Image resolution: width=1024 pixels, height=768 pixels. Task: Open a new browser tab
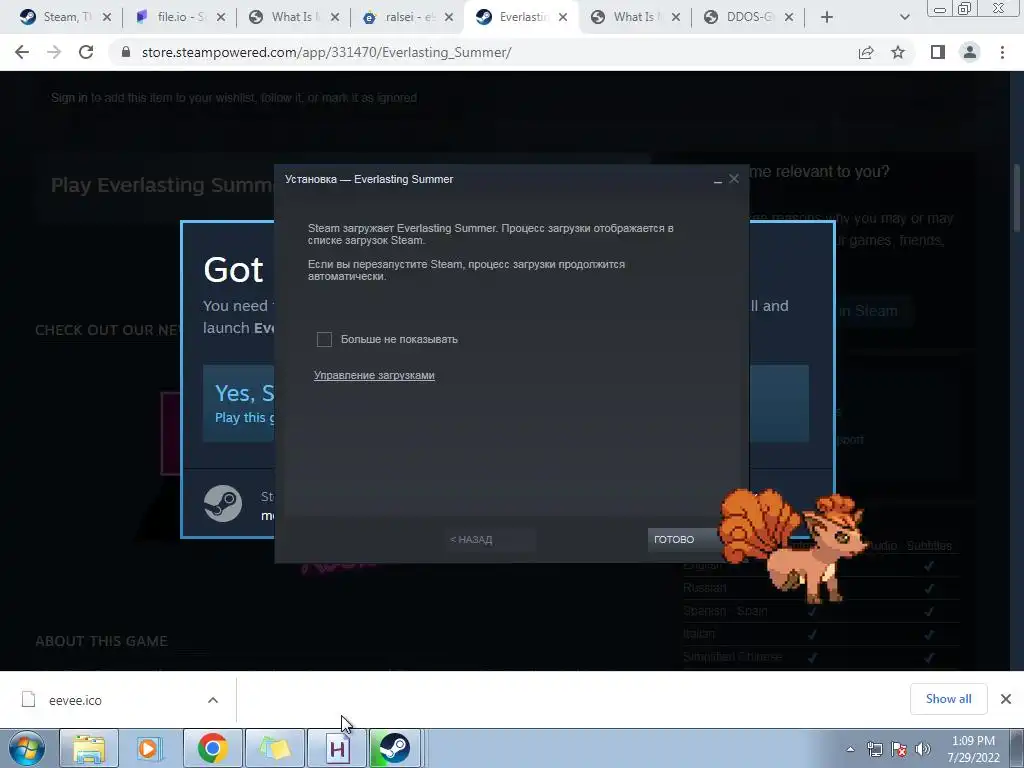pyautogui.click(x=827, y=18)
